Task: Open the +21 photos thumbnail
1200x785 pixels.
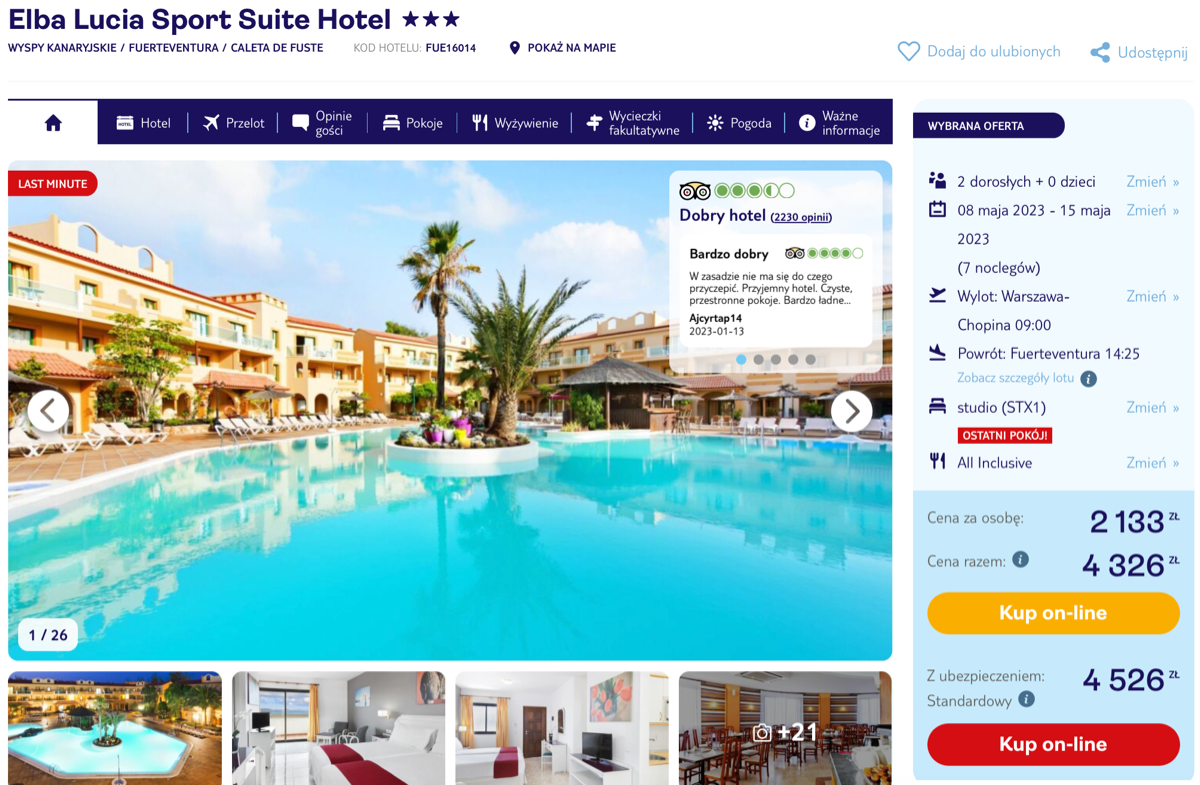Action: [x=785, y=728]
